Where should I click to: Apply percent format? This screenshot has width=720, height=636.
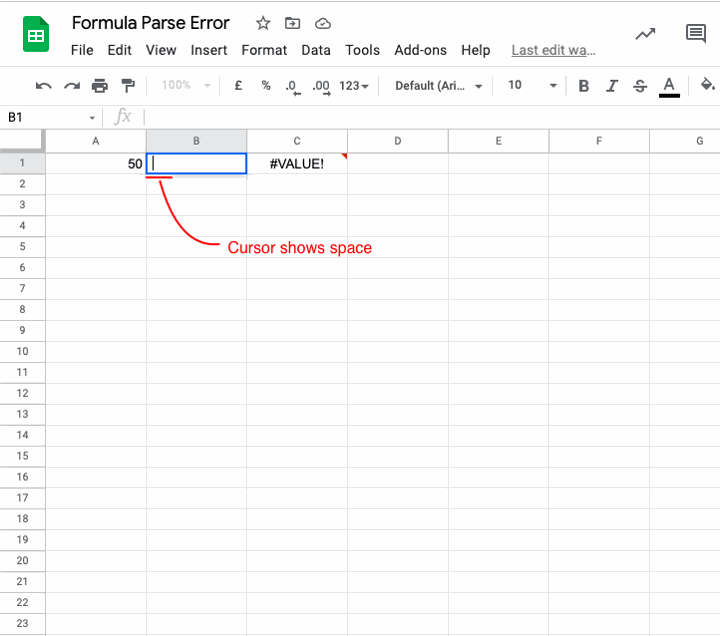266,85
